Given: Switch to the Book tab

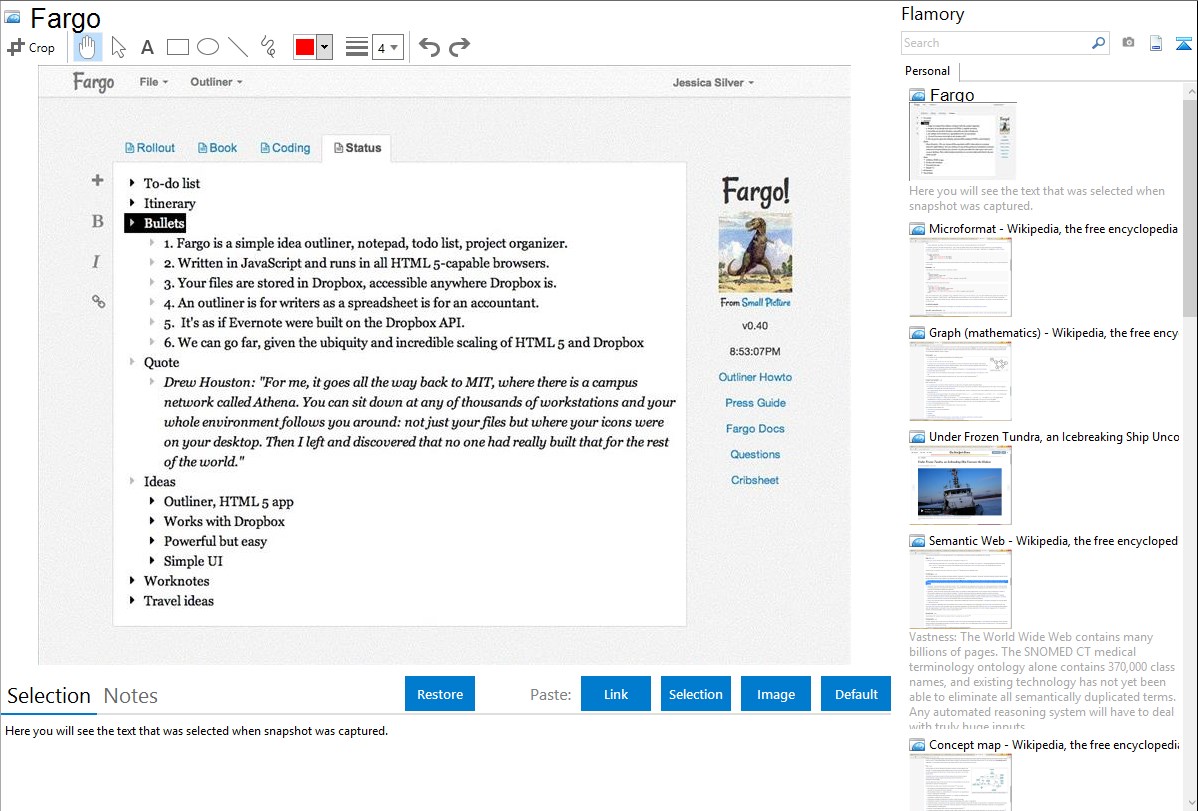Looking at the screenshot, I should pos(218,148).
